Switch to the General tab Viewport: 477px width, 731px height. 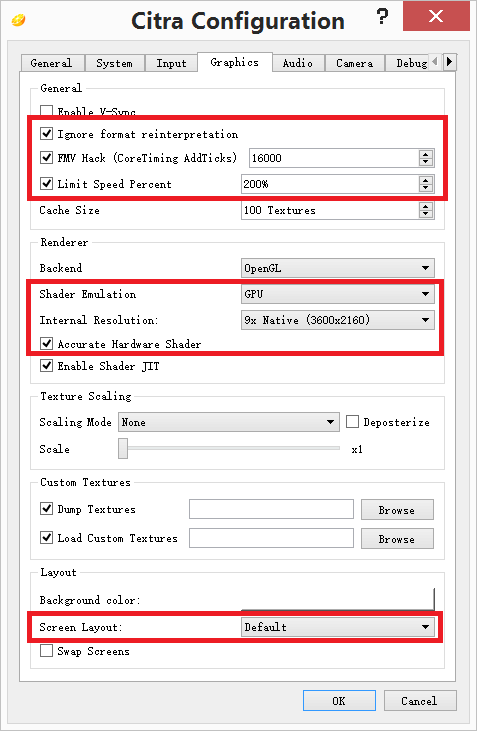point(52,63)
